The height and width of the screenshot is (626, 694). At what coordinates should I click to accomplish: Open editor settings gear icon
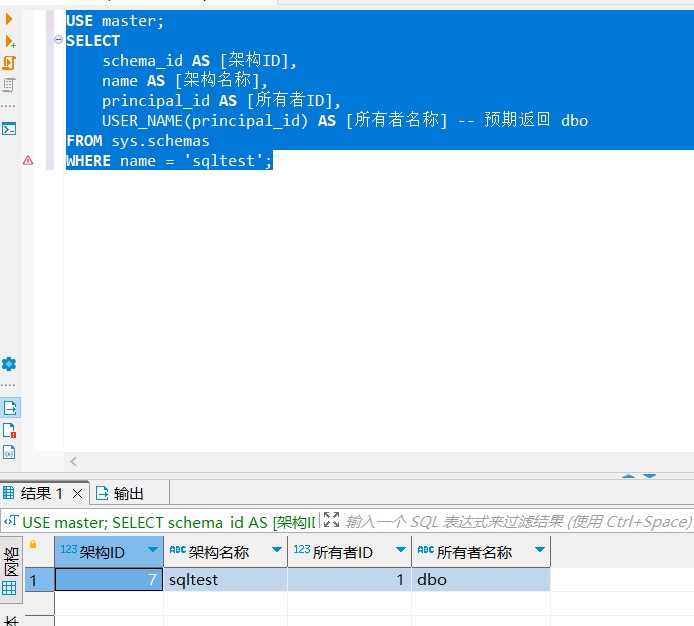click(9, 364)
